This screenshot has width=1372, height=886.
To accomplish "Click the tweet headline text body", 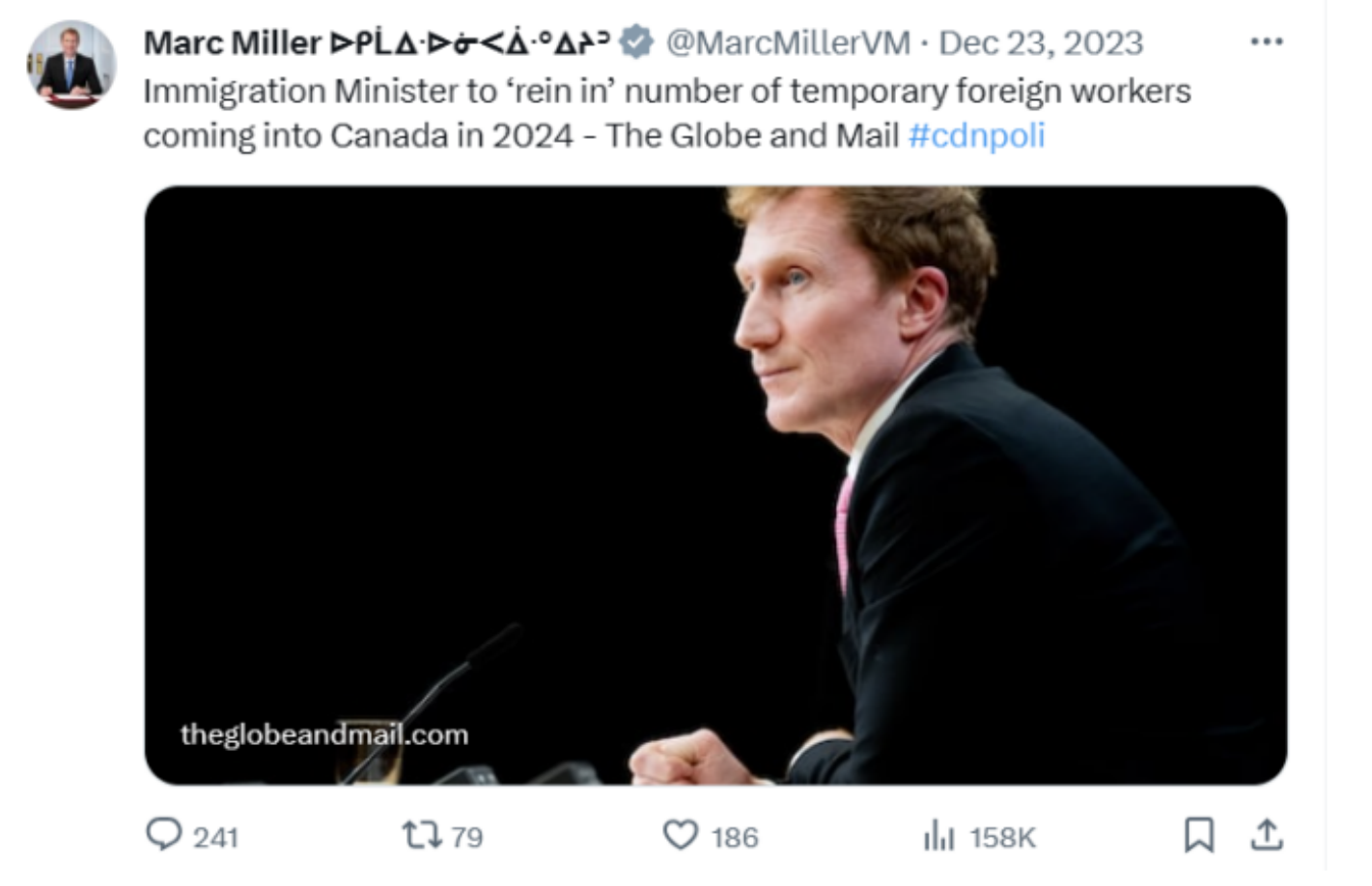I will coord(667,113).
